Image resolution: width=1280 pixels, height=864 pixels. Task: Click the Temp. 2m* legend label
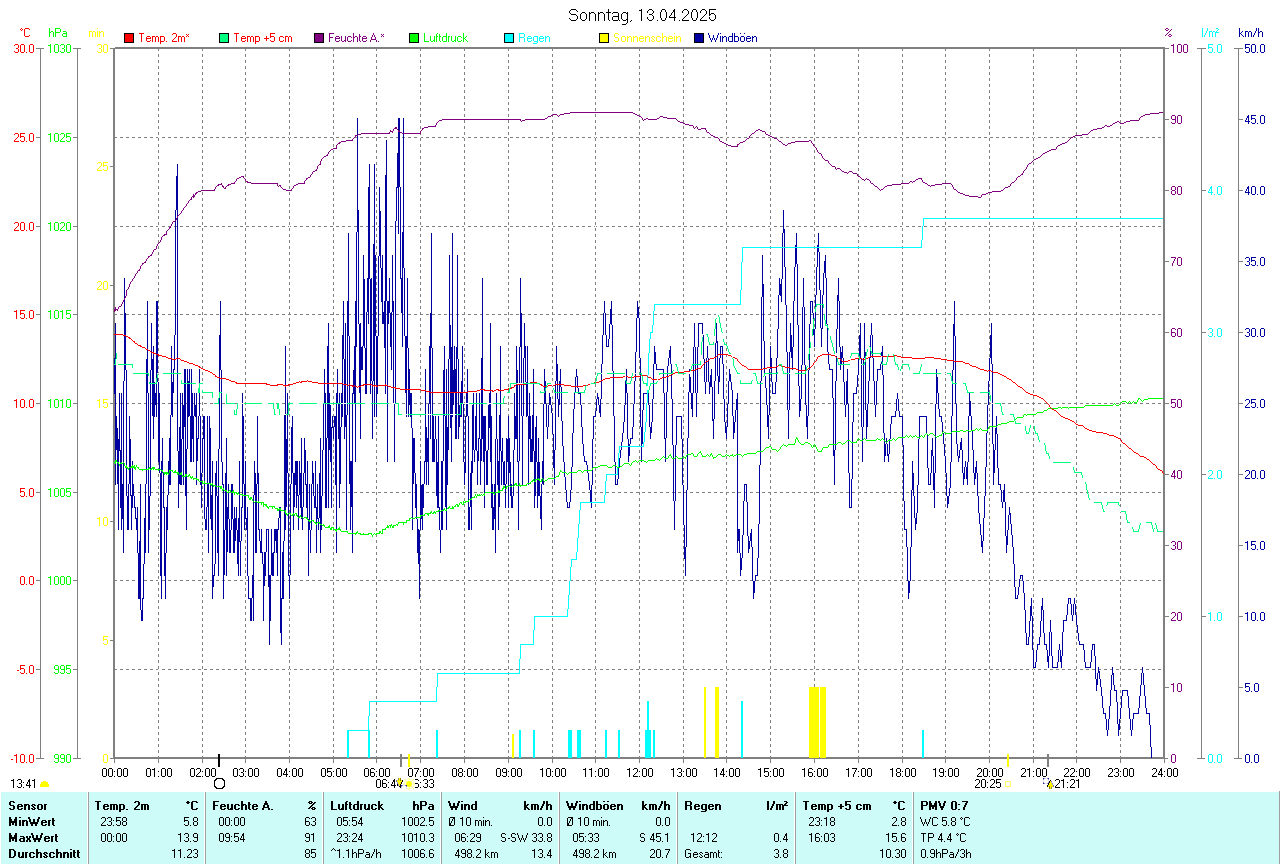pyautogui.click(x=164, y=38)
